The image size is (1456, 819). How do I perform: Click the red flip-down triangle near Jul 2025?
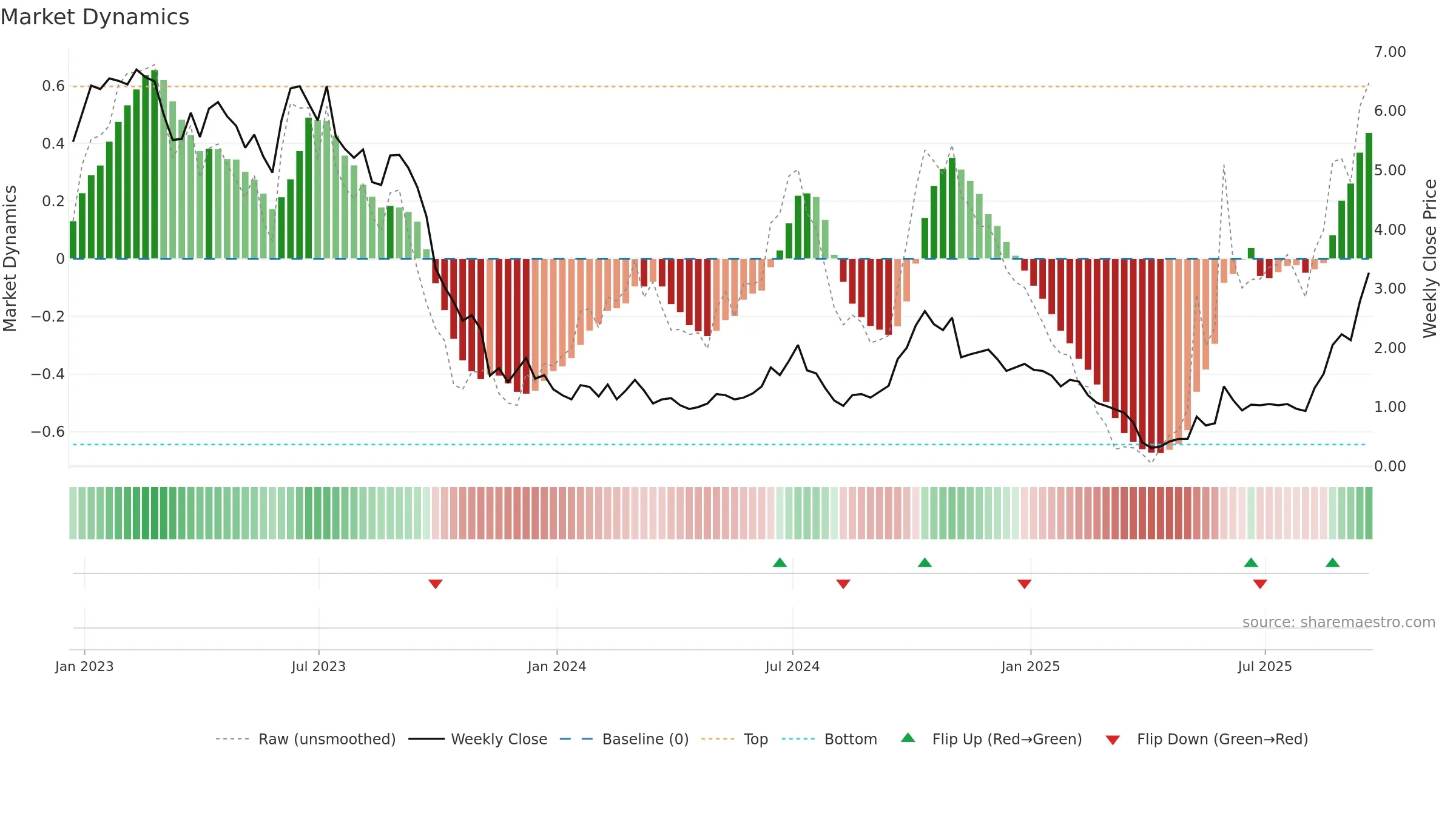click(x=1260, y=584)
